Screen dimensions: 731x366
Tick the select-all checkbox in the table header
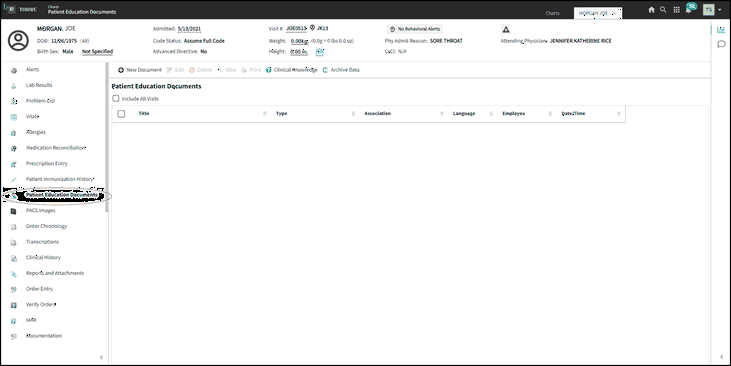tap(121, 114)
